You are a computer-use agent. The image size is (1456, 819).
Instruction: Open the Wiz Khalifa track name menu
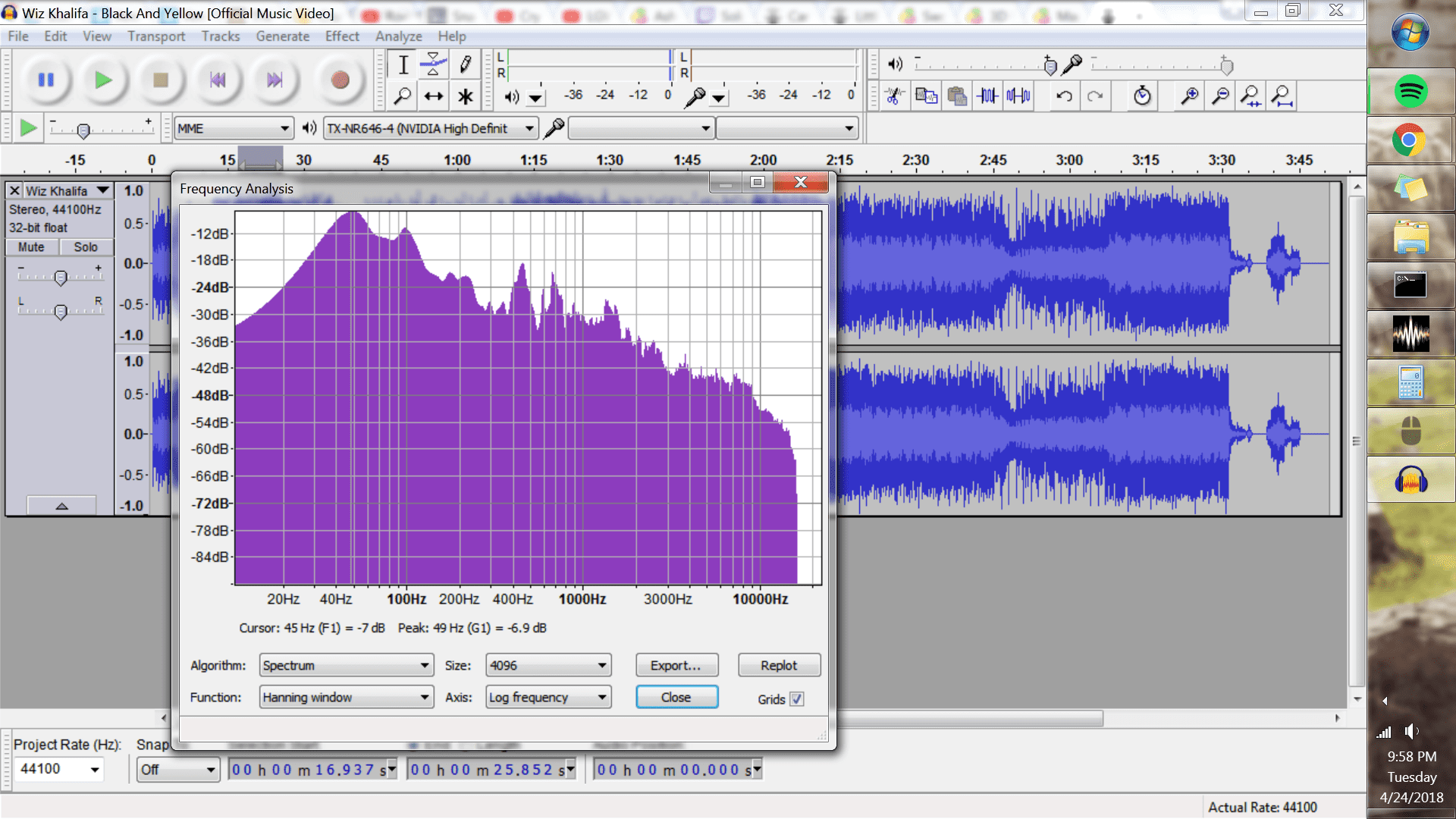[67, 190]
